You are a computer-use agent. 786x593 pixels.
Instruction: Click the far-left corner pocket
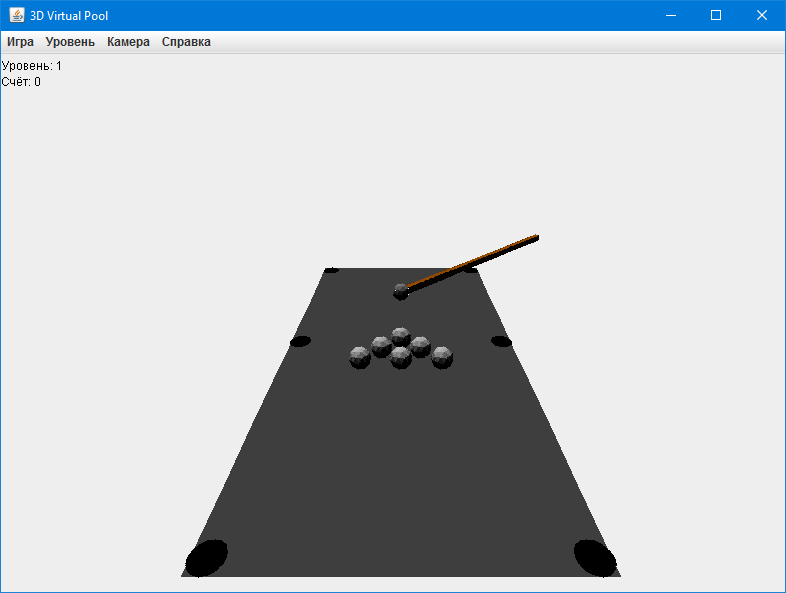[x=331, y=271]
